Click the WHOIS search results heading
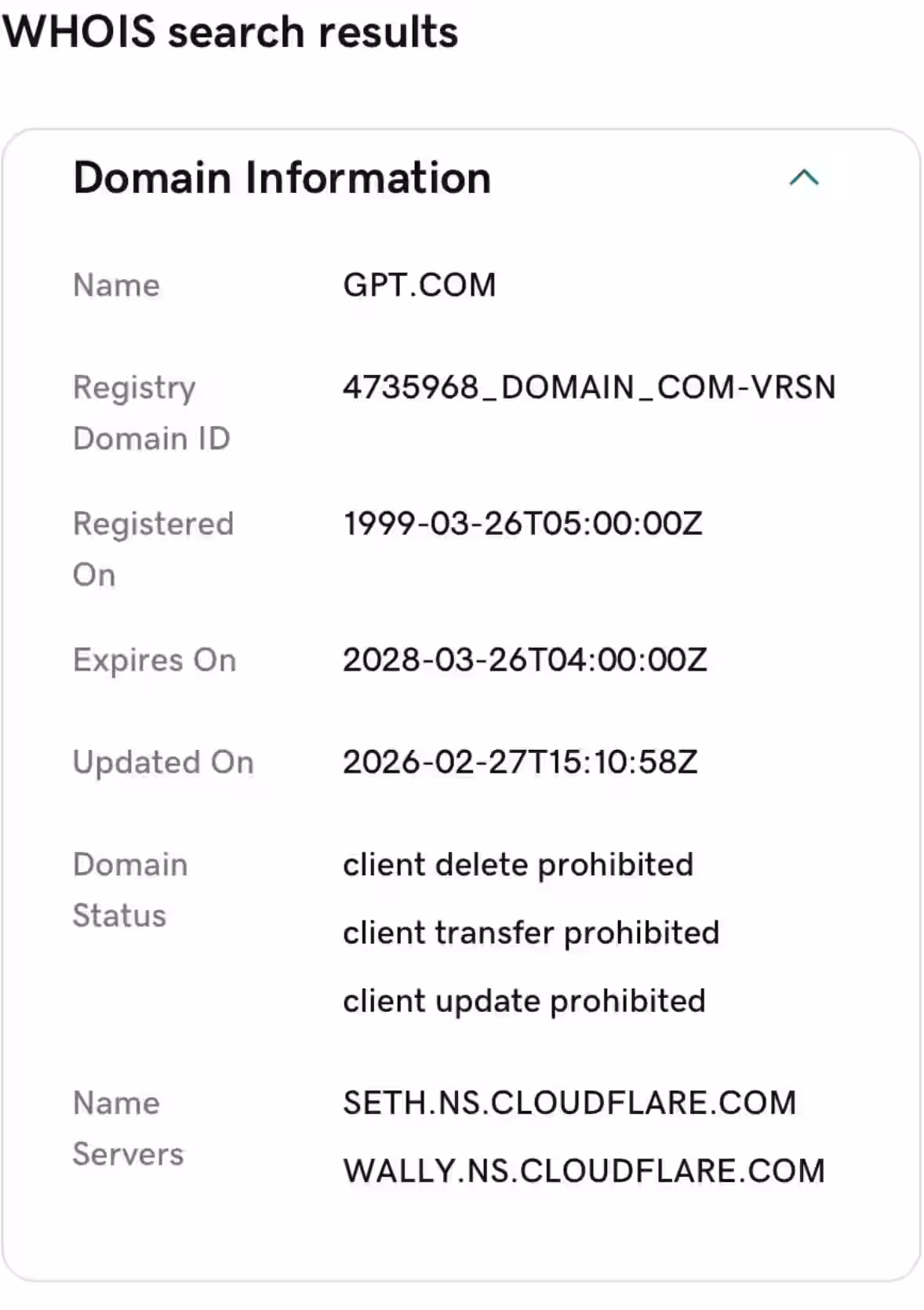The image size is (924, 1310). click(231, 32)
